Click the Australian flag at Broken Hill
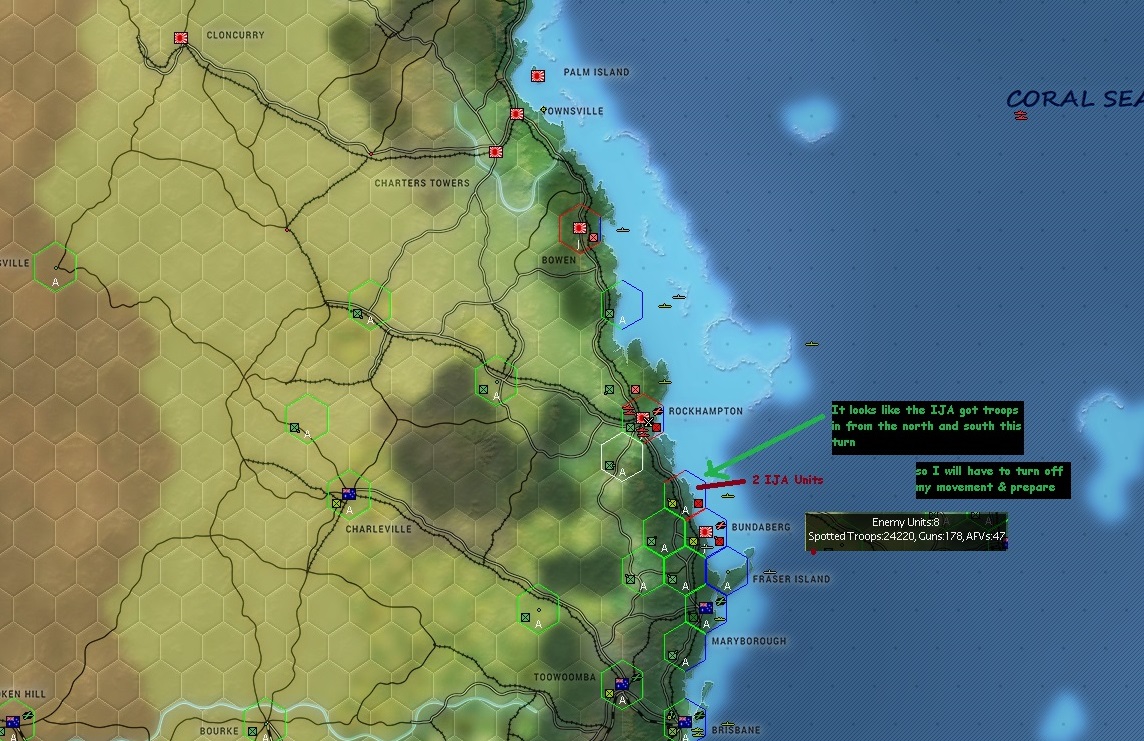The width and height of the screenshot is (1144, 741). [12, 722]
